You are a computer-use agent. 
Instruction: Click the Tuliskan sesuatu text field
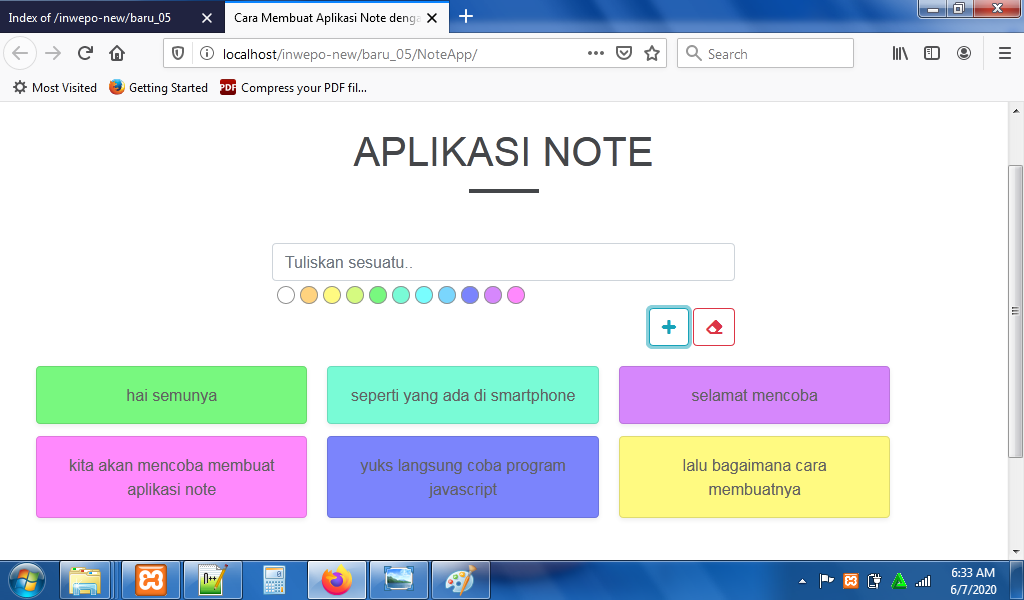point(503,262)
